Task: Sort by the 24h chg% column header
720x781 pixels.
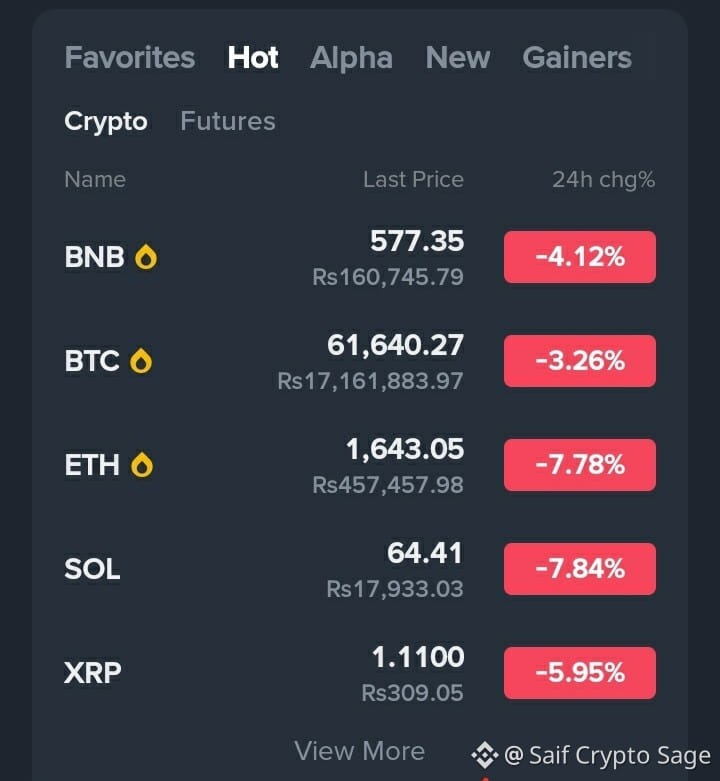Action: click(603, 180)
